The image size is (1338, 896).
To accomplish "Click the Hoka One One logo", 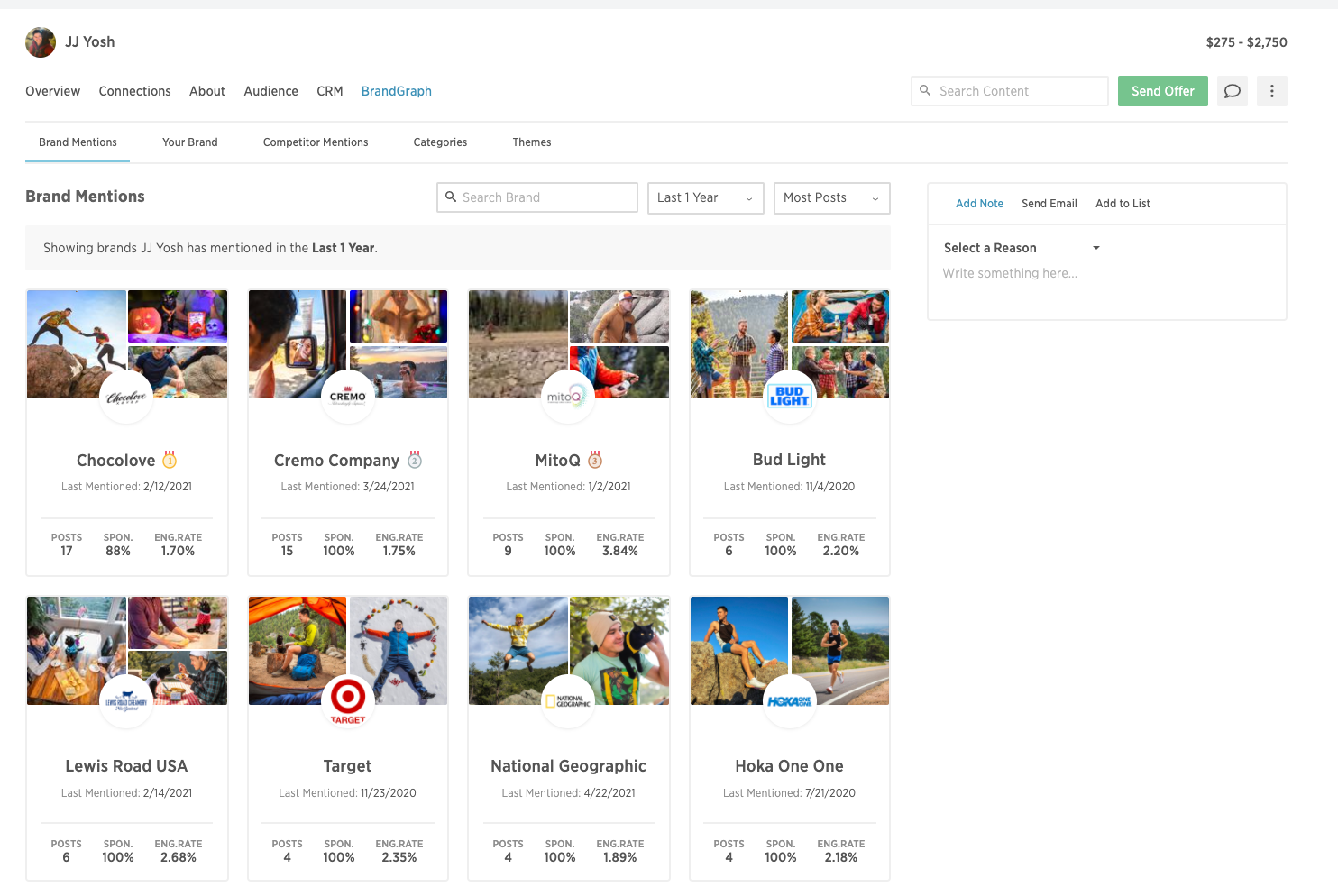I will click(790, 702).
